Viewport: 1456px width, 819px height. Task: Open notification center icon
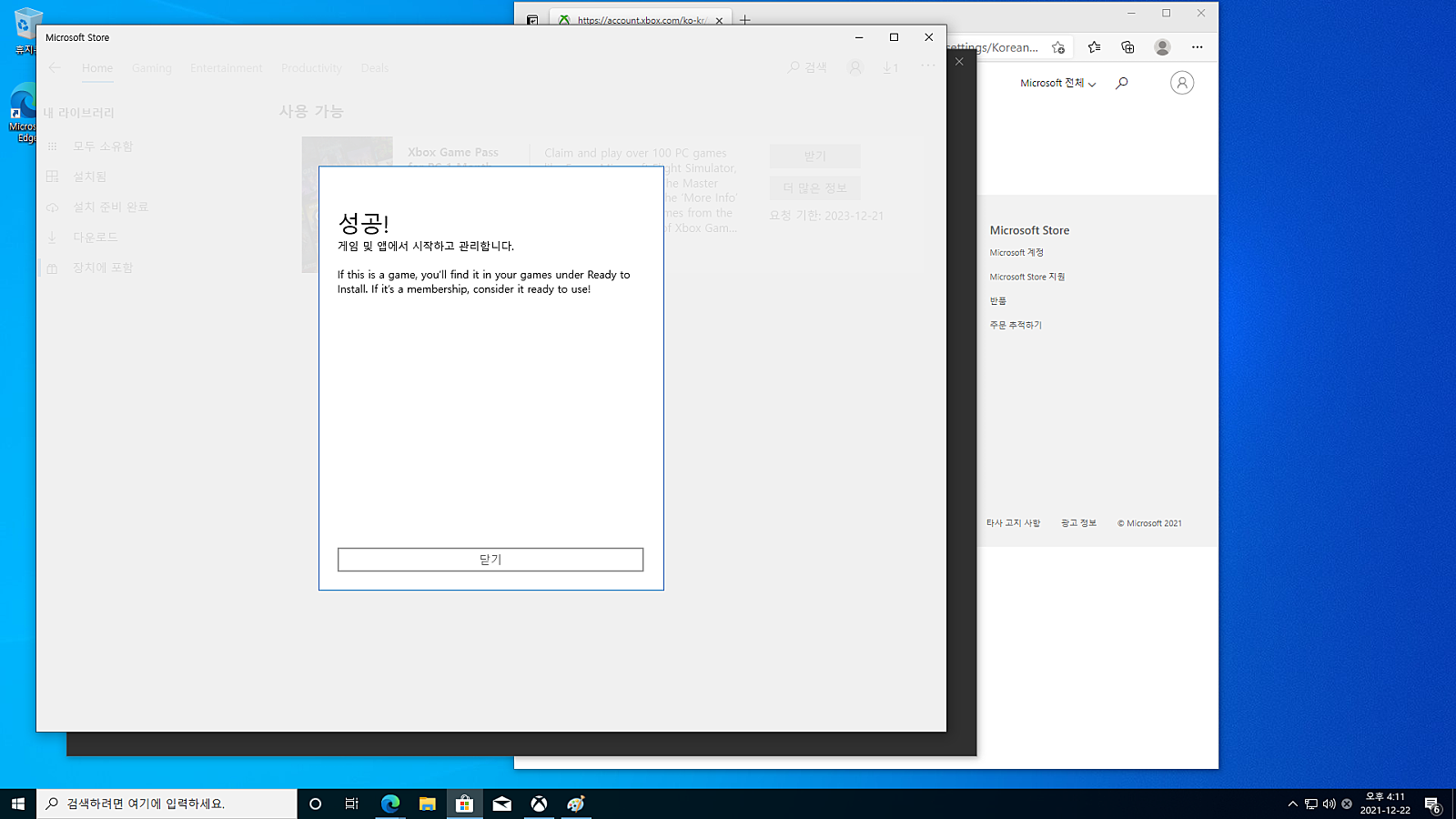click(x=1432, y=804)
